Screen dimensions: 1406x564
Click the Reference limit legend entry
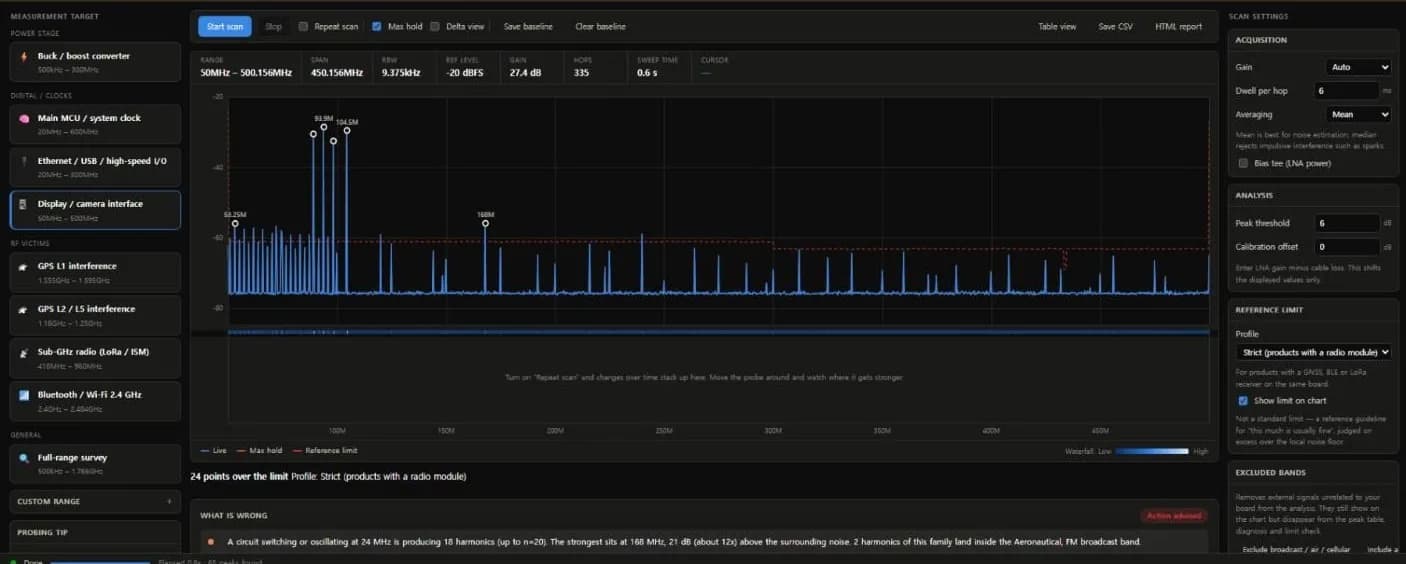pos(325,451)
